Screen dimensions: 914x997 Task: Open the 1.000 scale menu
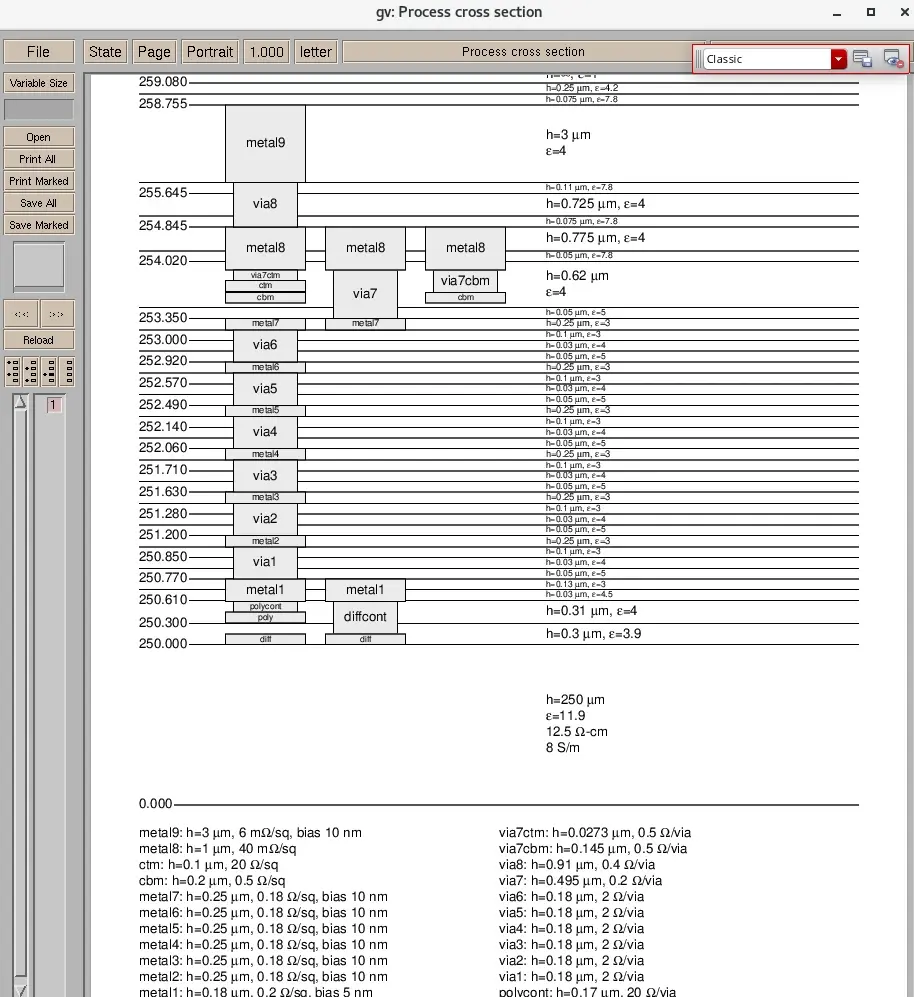pos(267,52)
